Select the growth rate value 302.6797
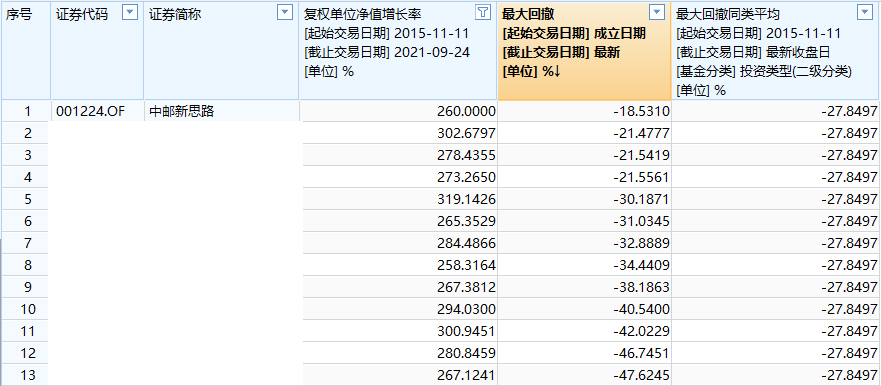Viewport: 881px width, 386px height. [x=466, y=134]
